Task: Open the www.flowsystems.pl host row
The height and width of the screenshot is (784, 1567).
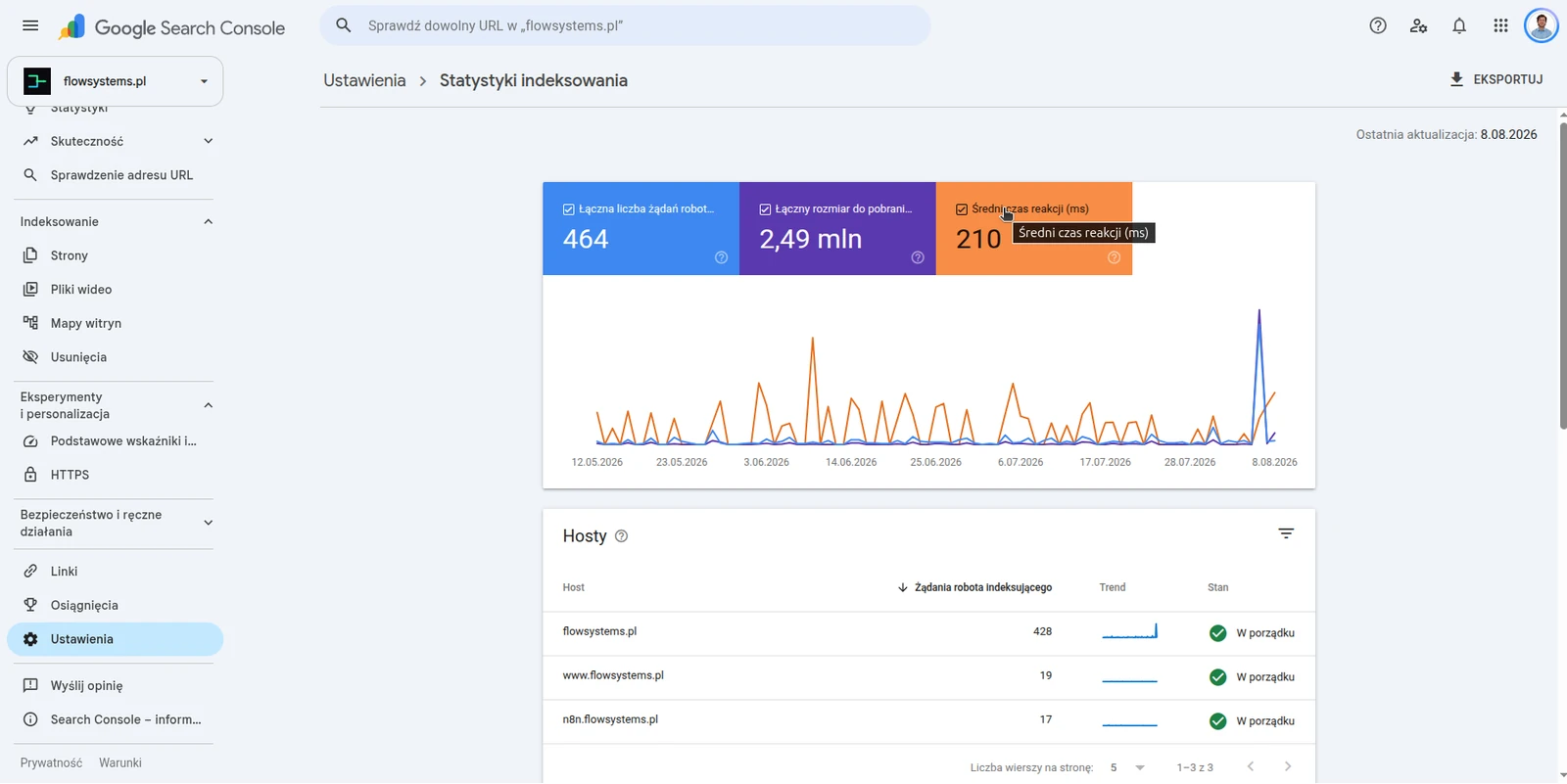Action: [x=928, y=676]
